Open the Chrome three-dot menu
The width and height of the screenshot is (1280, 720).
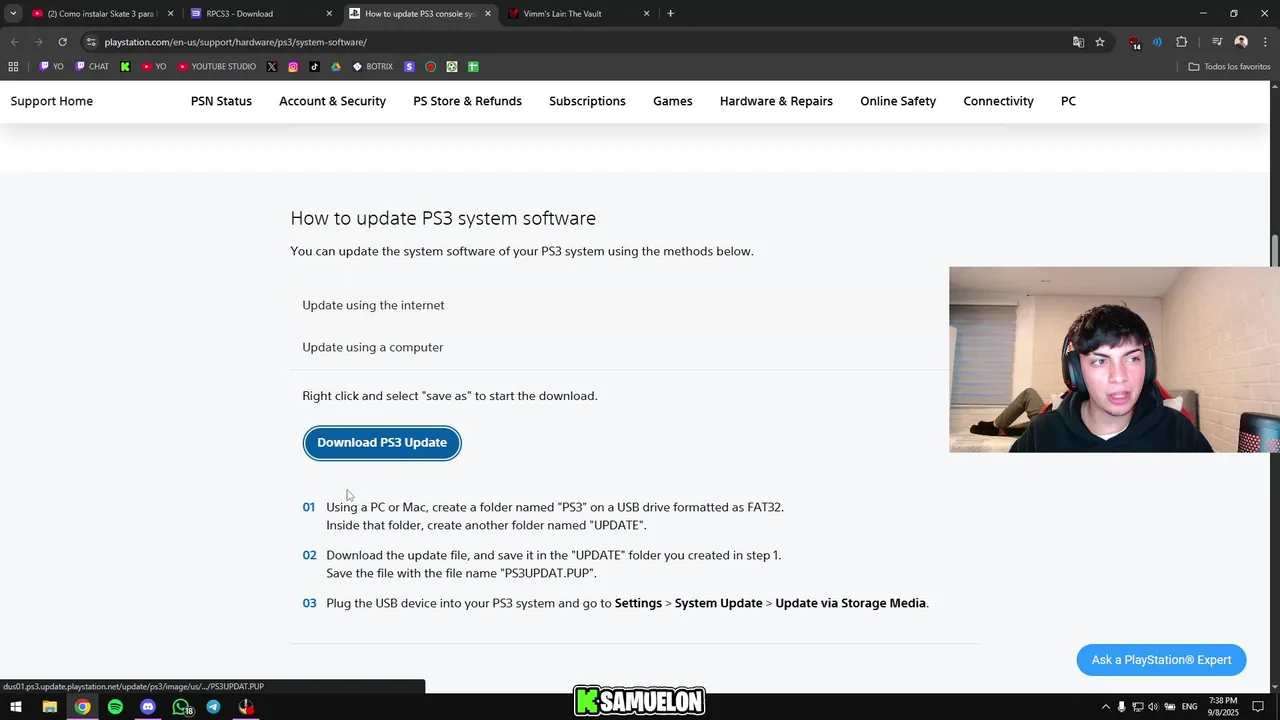pos(1265,42)
